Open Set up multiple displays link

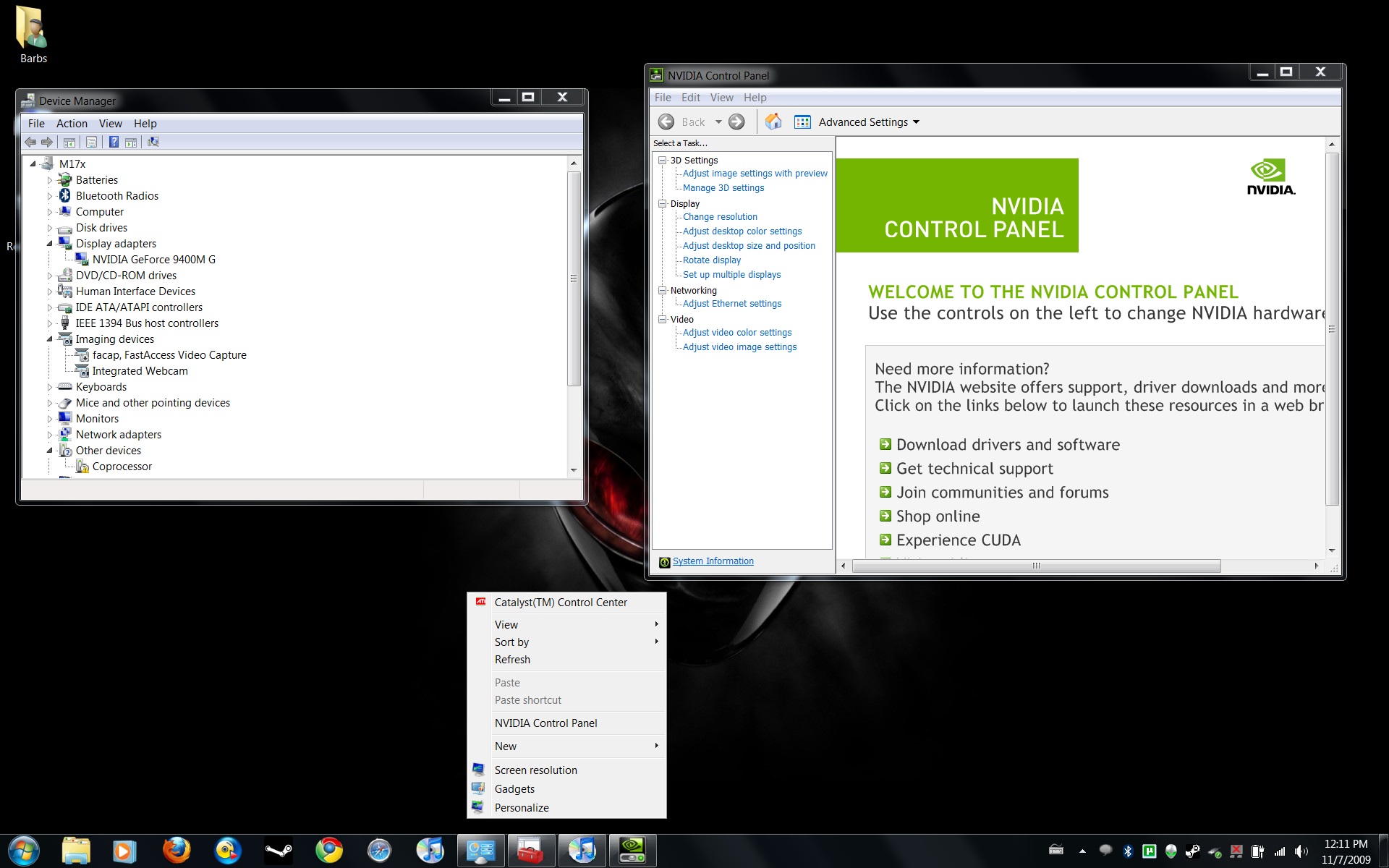(732, 275)
